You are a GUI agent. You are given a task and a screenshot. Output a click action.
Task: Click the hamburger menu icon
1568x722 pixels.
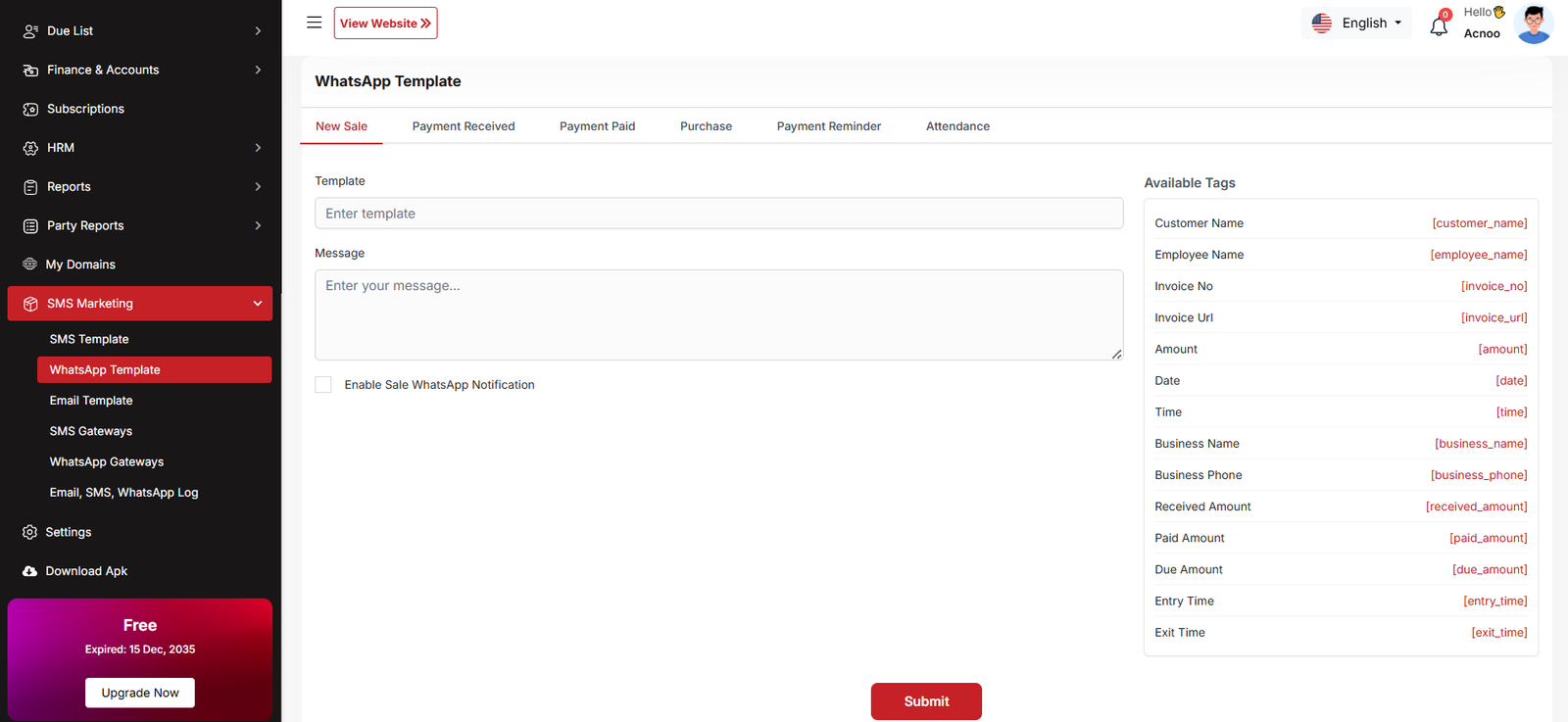click(314, 23)
